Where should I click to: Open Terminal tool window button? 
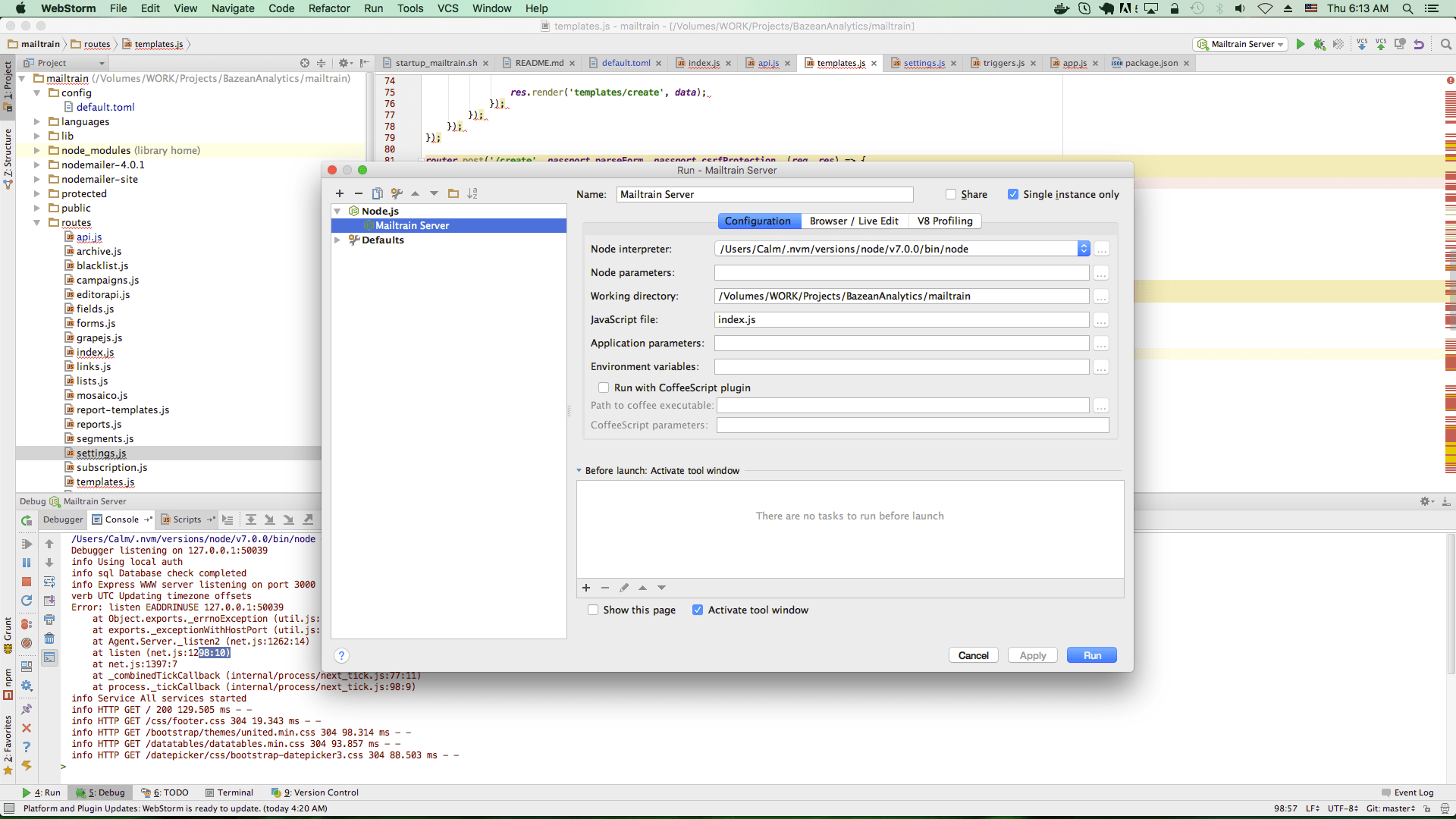coord(229,792)
